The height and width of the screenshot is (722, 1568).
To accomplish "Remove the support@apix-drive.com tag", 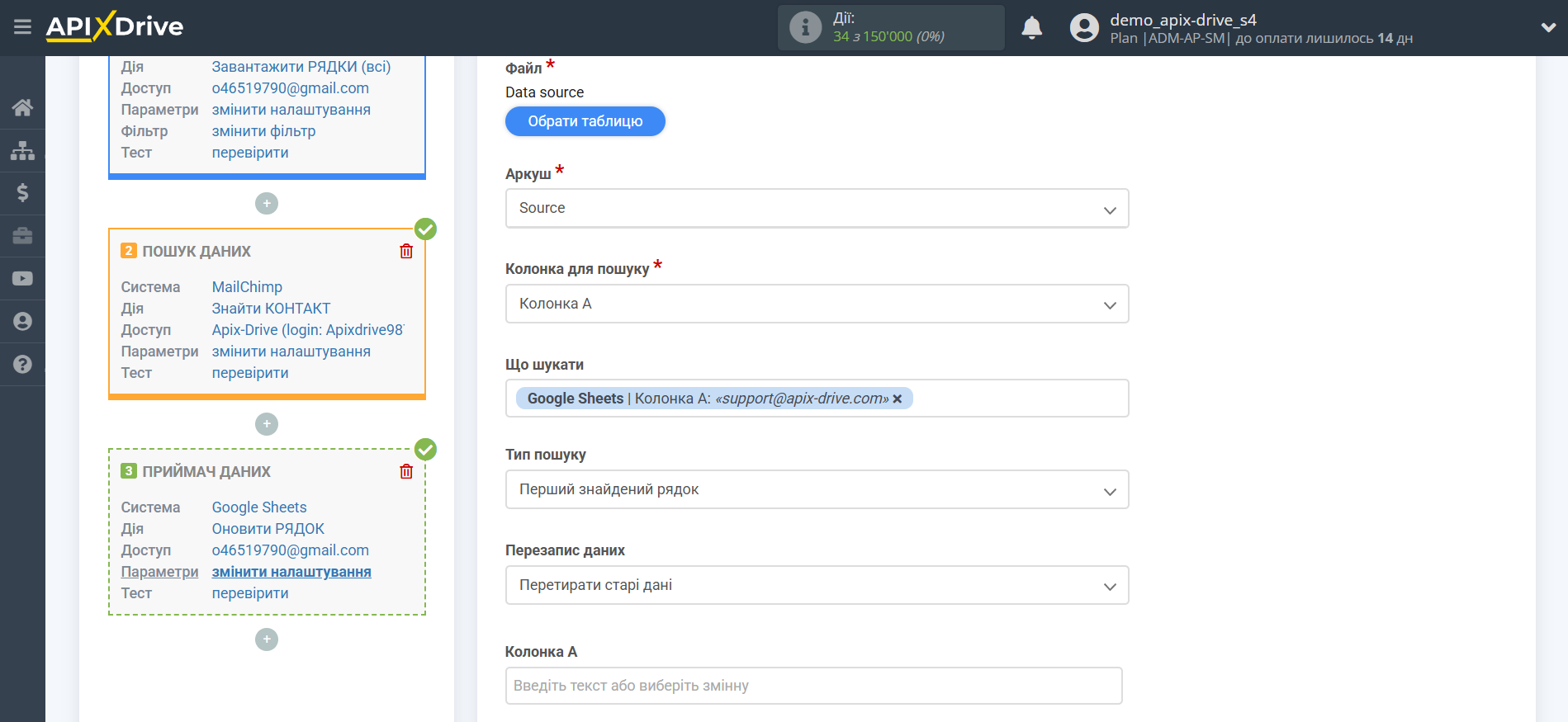I will (898, 399).
